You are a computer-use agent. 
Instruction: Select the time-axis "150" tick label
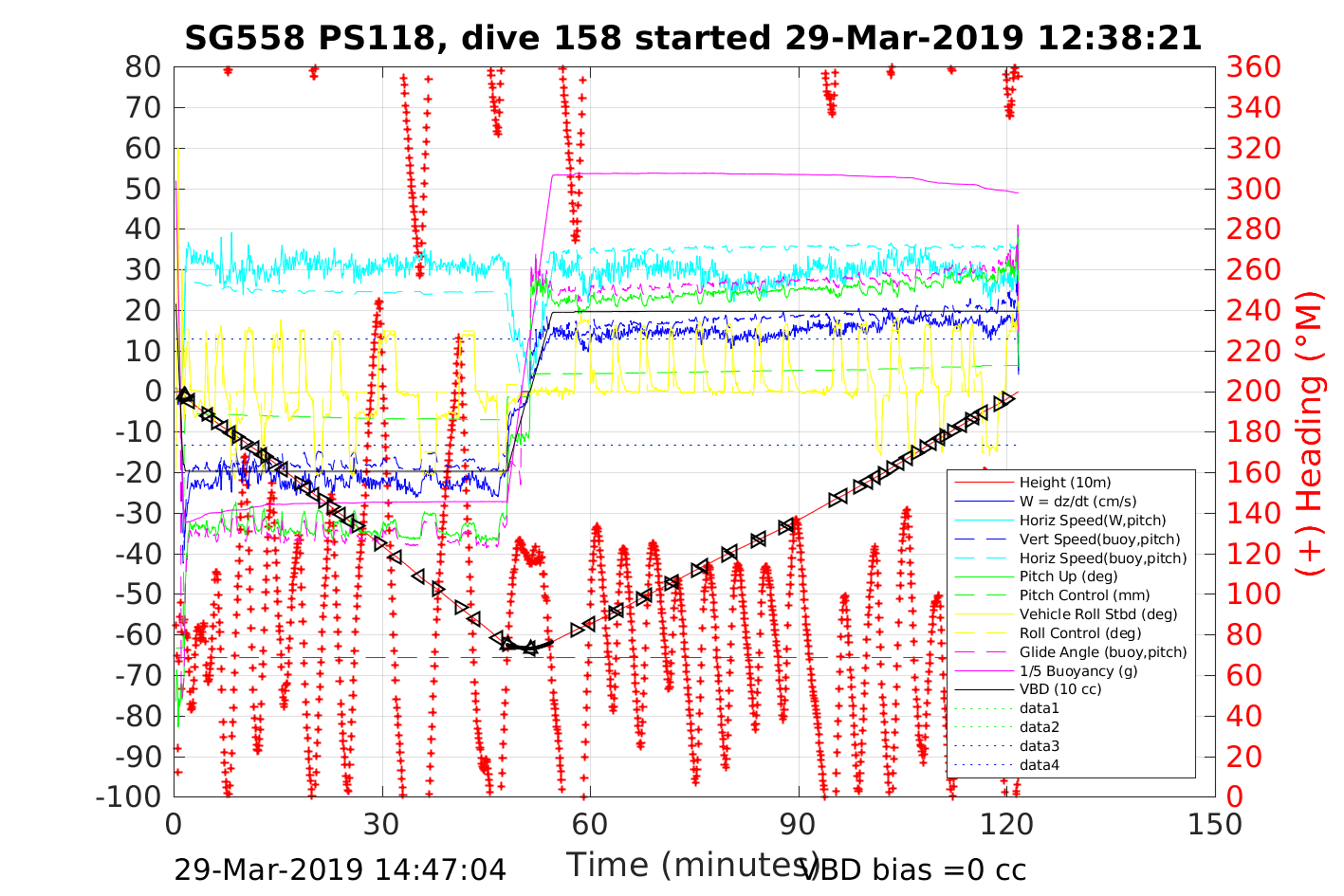[x=1214, y=824]
